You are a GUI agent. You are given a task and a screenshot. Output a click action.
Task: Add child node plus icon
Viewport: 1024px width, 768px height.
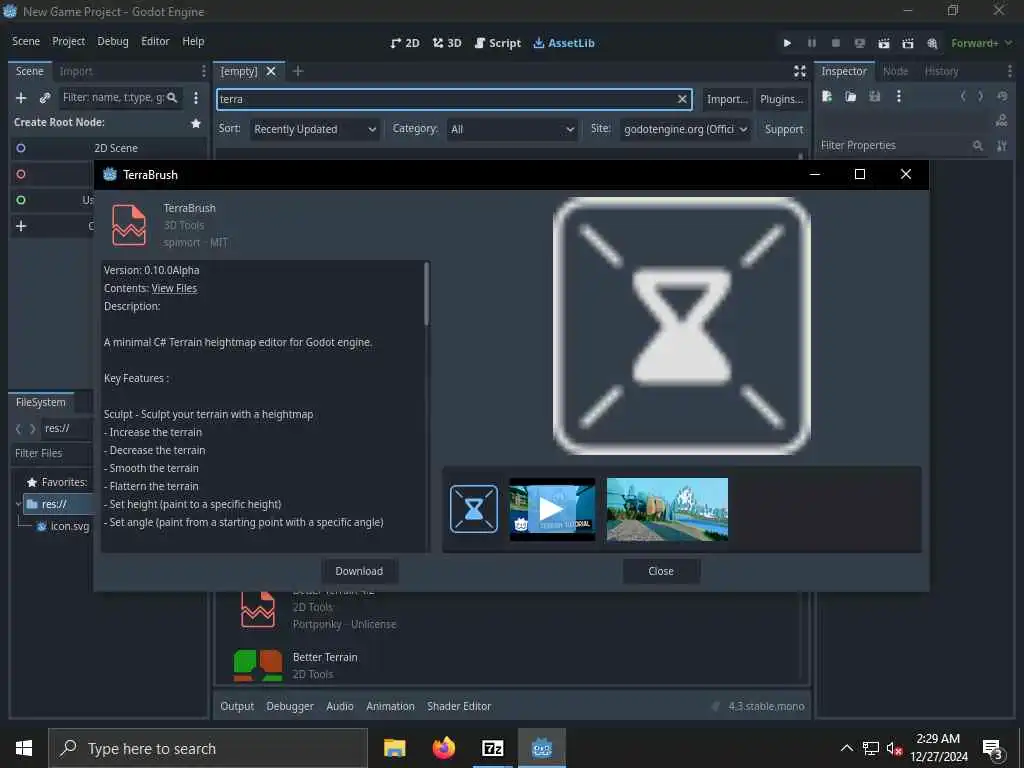click(21, 97)
